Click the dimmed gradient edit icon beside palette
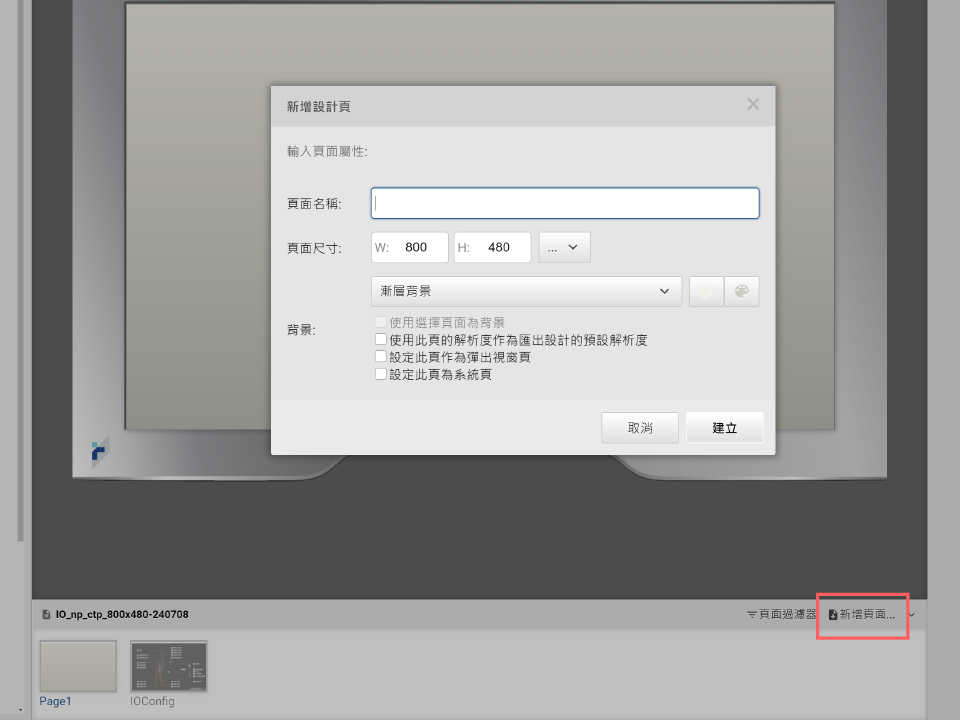This screenshot has width=960, height=720. tap(707, 291)
